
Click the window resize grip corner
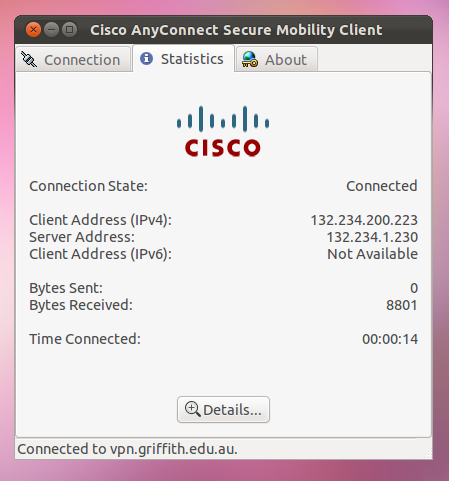tap(427, 454)
